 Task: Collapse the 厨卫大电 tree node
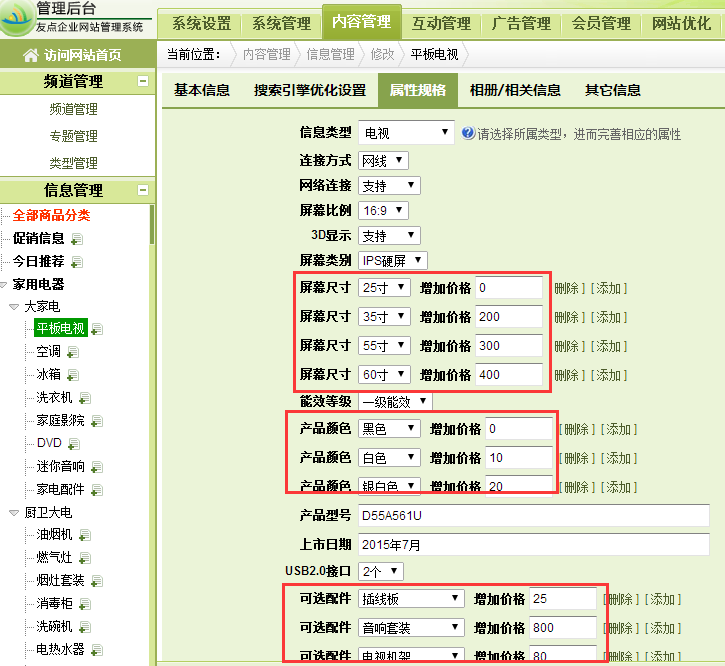tap(14, 513)
